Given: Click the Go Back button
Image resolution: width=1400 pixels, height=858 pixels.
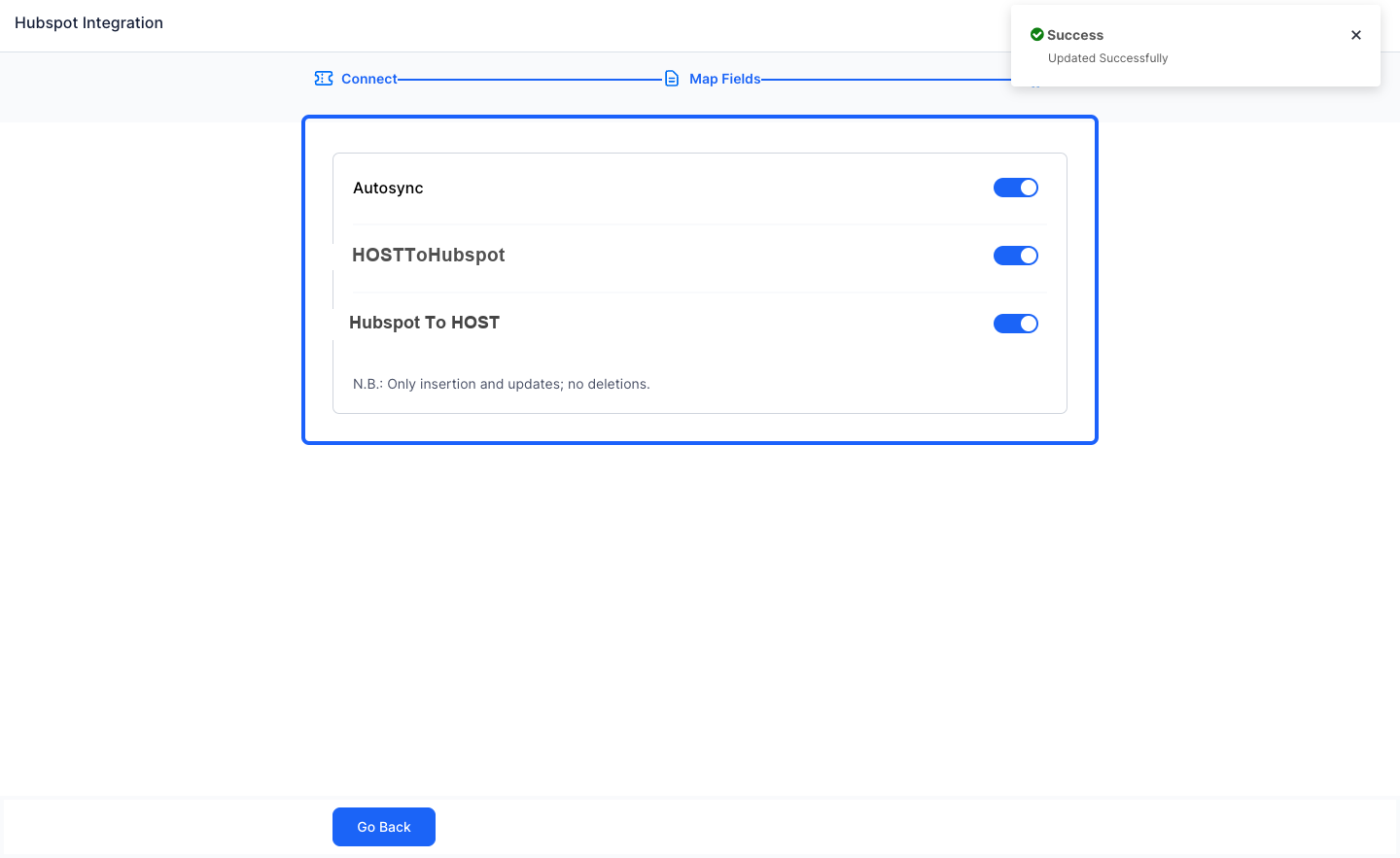Looking at the screenshot, I should pyautogui.click(x=384, y=827).
